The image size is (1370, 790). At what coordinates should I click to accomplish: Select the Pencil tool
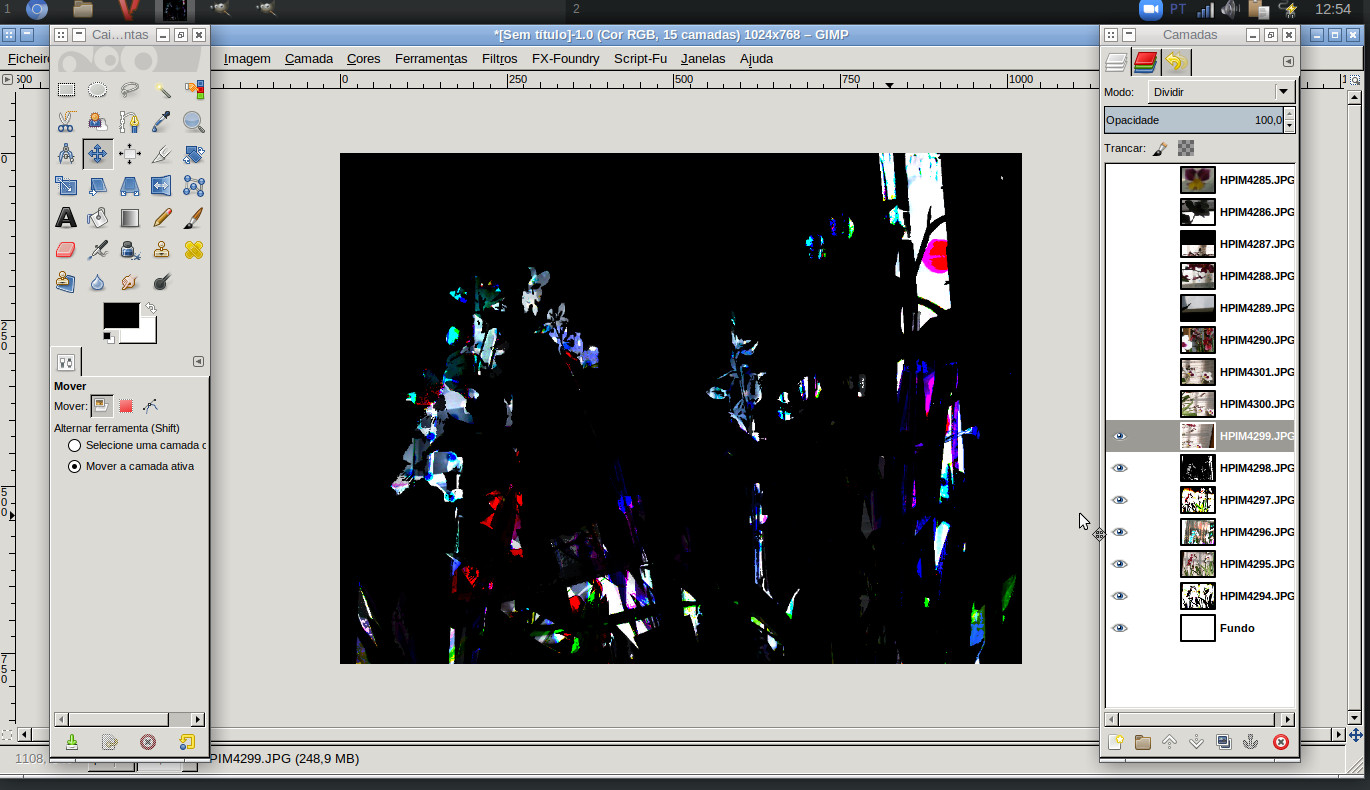coord(162,218)
